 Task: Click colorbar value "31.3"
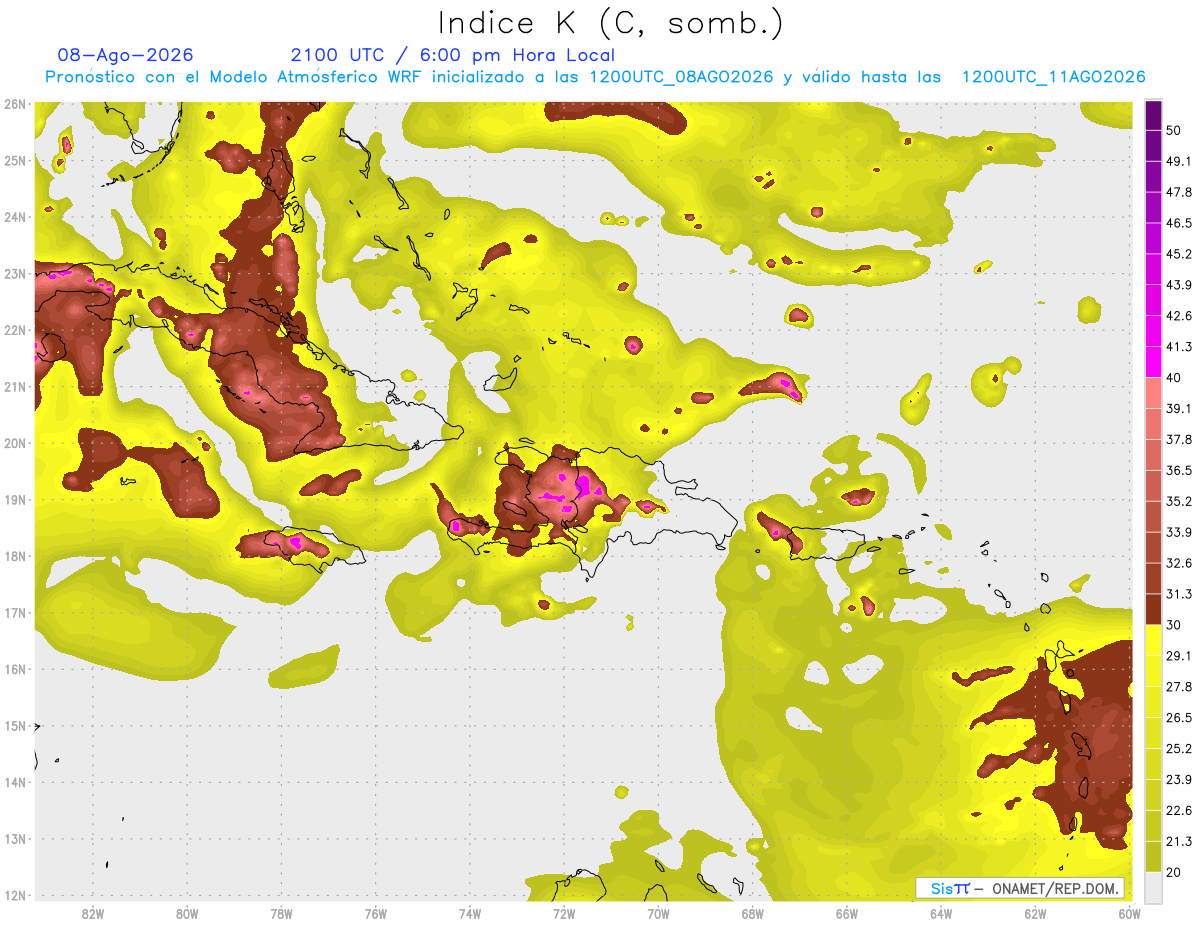click(x=1179, y=594)
